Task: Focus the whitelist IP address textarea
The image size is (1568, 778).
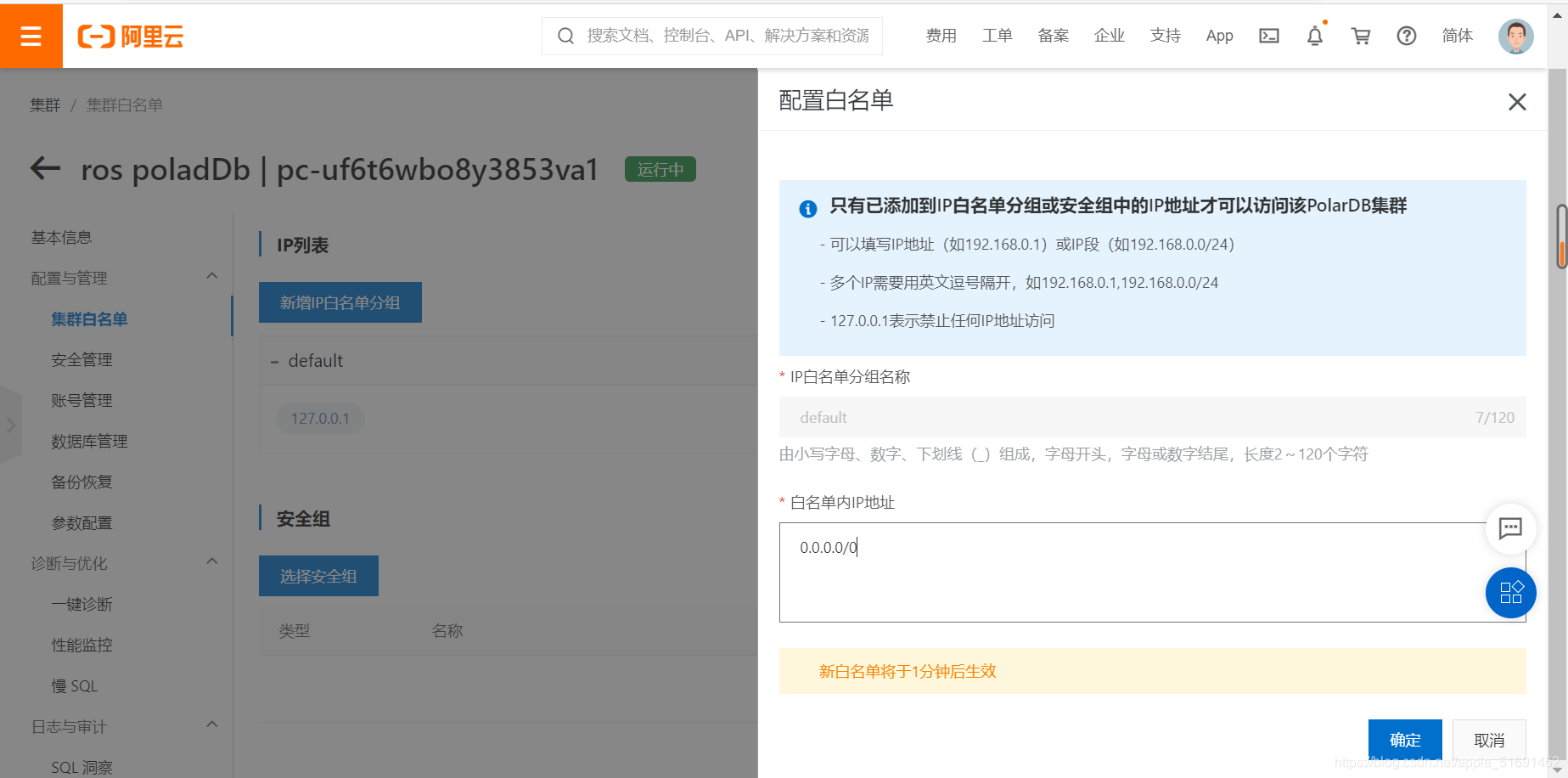Action: (1152, 572)
